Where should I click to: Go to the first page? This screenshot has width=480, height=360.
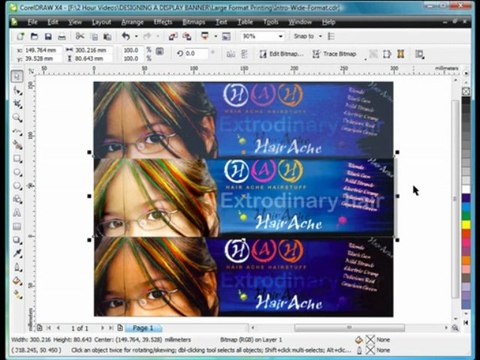(49, 328)
